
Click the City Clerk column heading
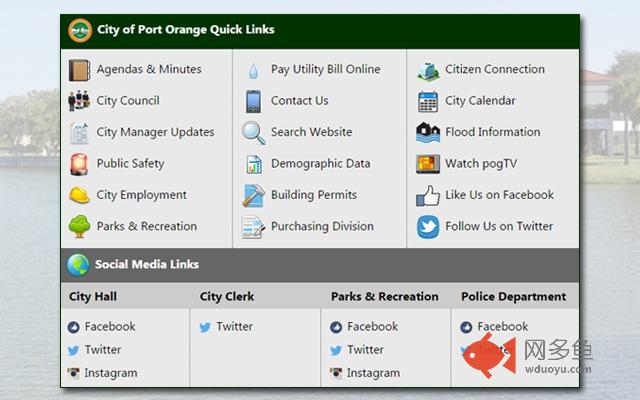click(x=227, y=297)
